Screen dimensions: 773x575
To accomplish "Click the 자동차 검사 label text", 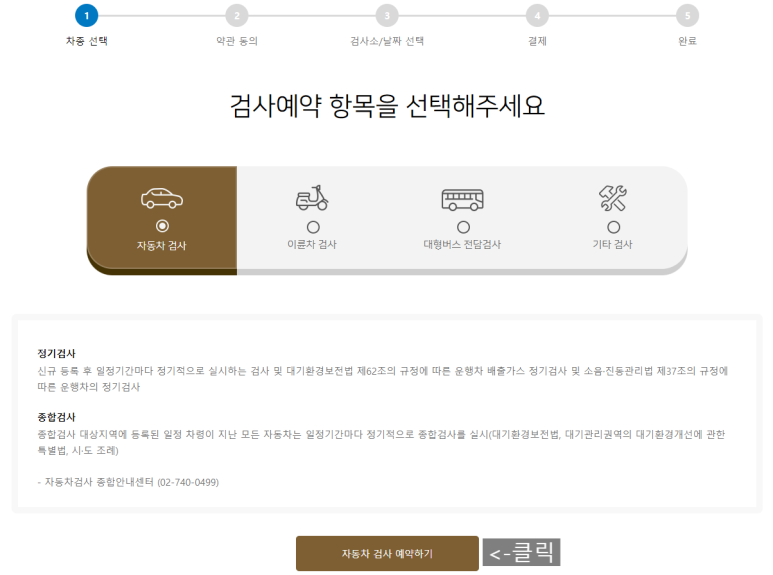I will [162, 246].
